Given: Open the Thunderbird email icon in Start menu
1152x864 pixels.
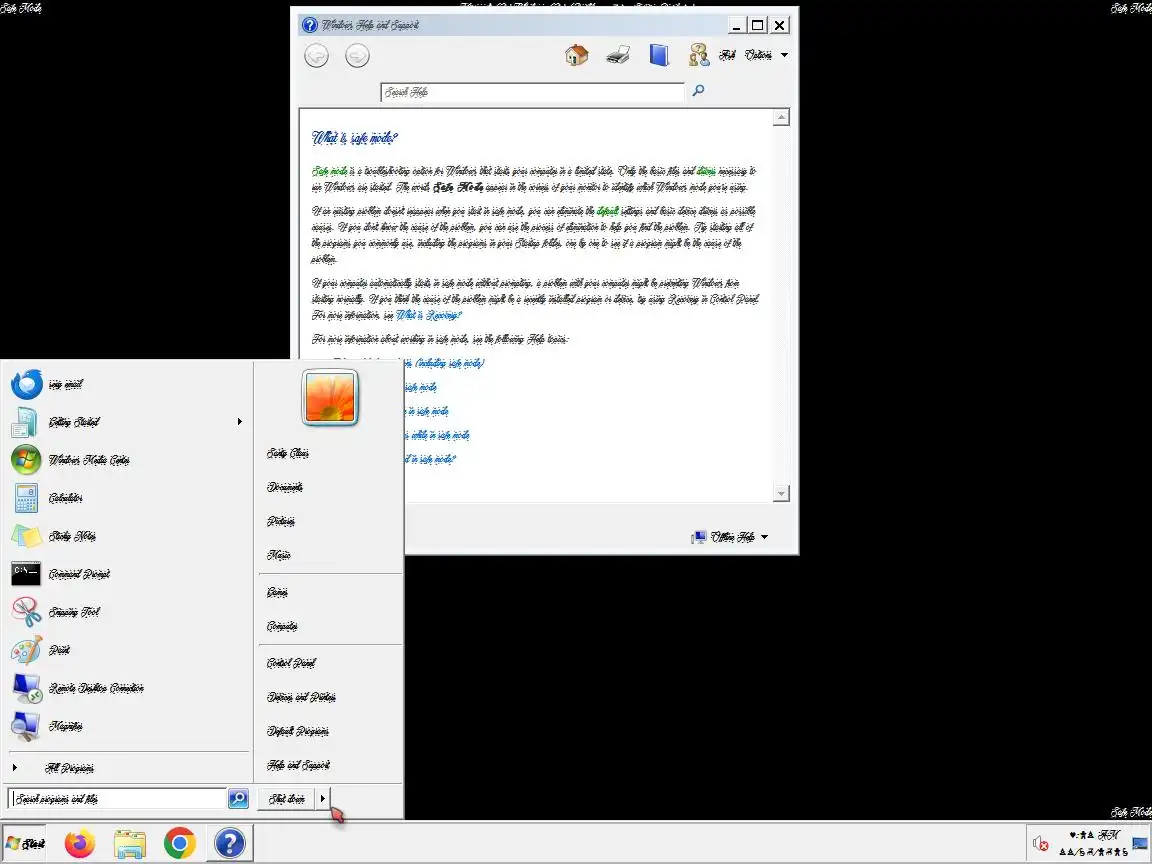Looking at the screenshot, I should (26, 384).
